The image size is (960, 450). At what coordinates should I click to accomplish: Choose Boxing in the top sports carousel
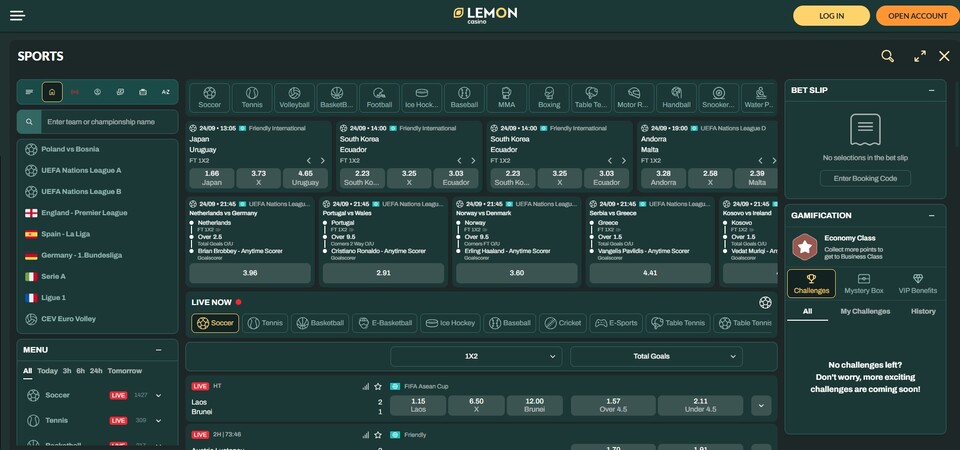tap(549, 98)
